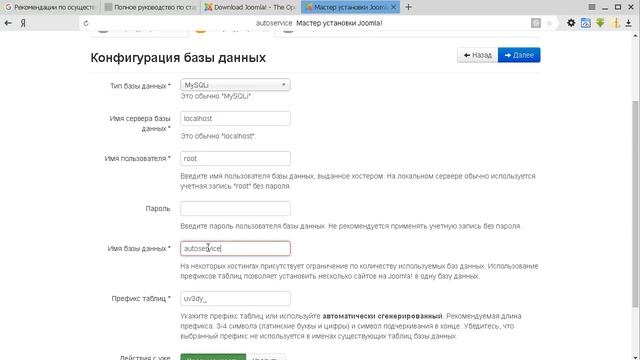Focus the Имя пользователя field with root
Image resolution: width=640 pixels, height=360 pixels.
[x=235, y=158]
